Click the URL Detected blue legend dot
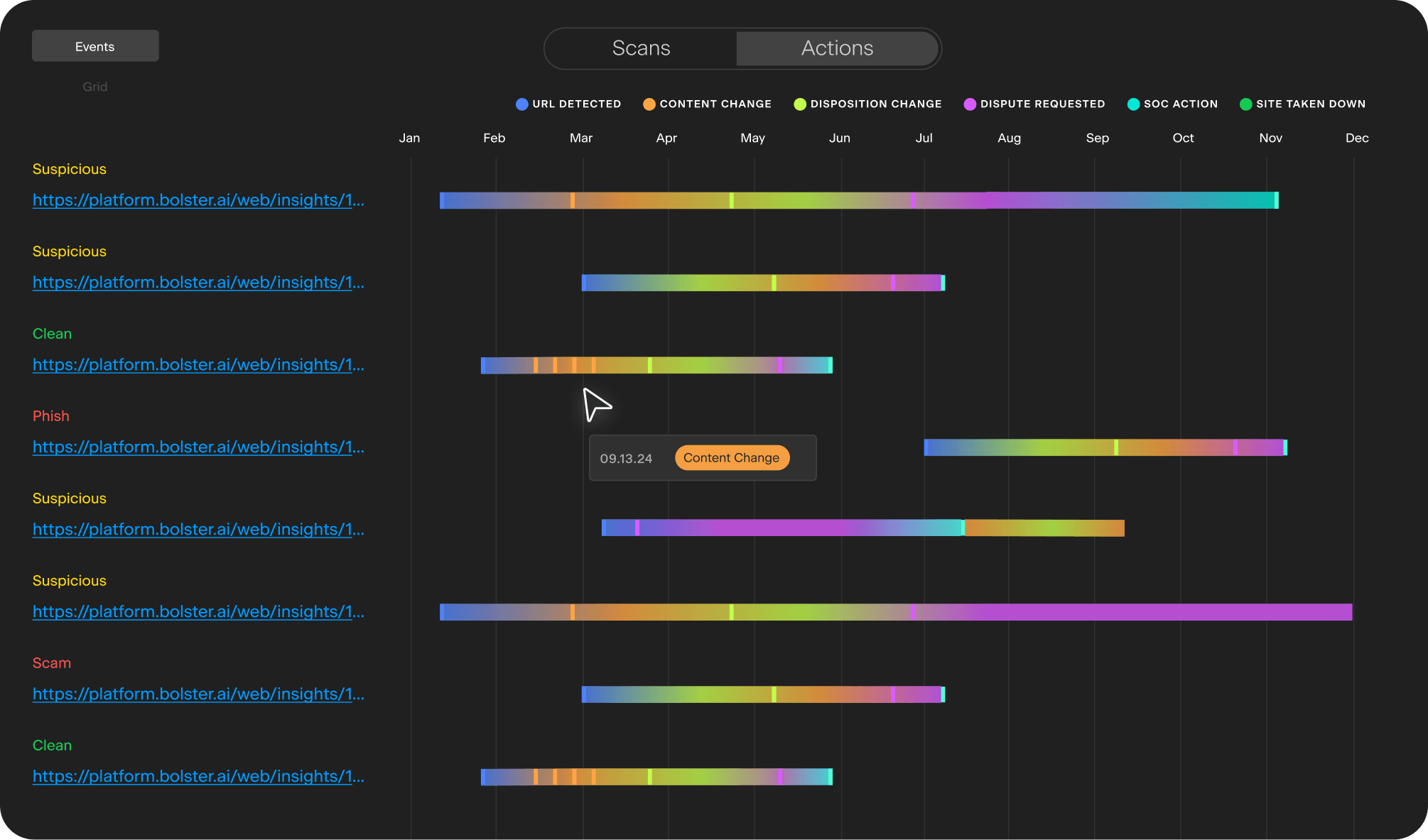The height and width of the screenshot is (840, 1428). tap(521, 104)
